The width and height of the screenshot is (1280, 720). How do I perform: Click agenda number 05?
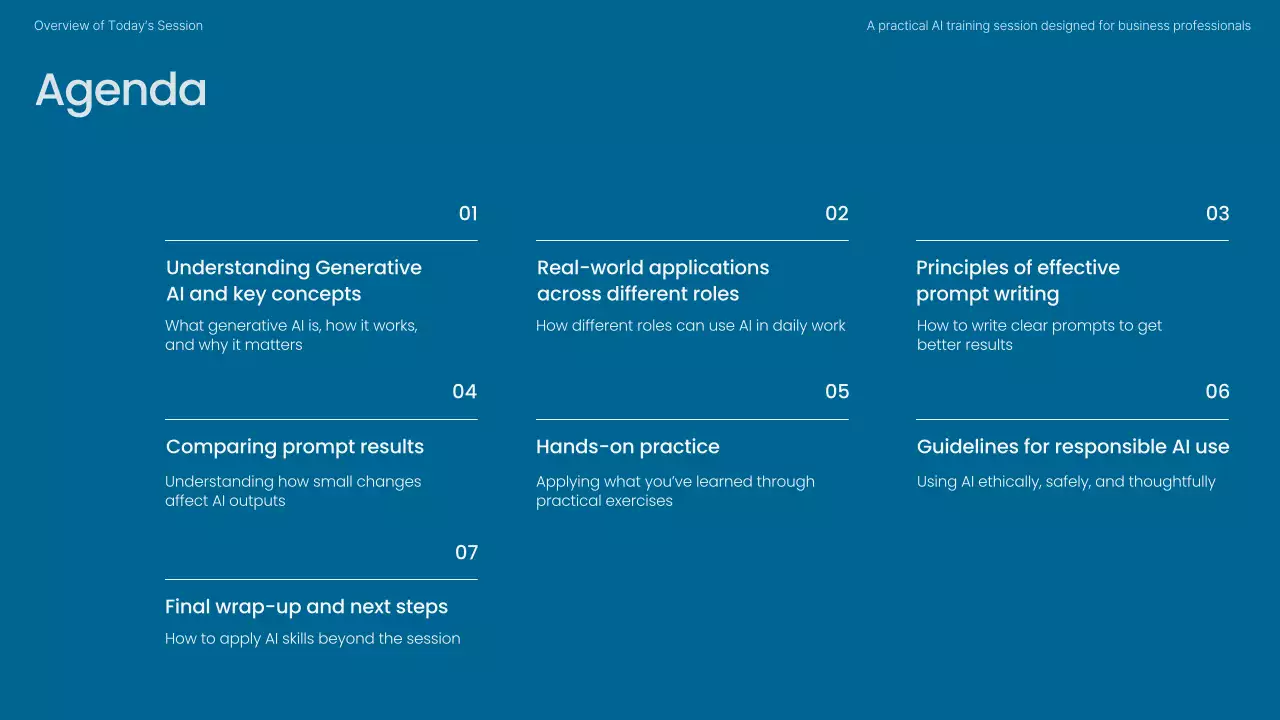837,392
